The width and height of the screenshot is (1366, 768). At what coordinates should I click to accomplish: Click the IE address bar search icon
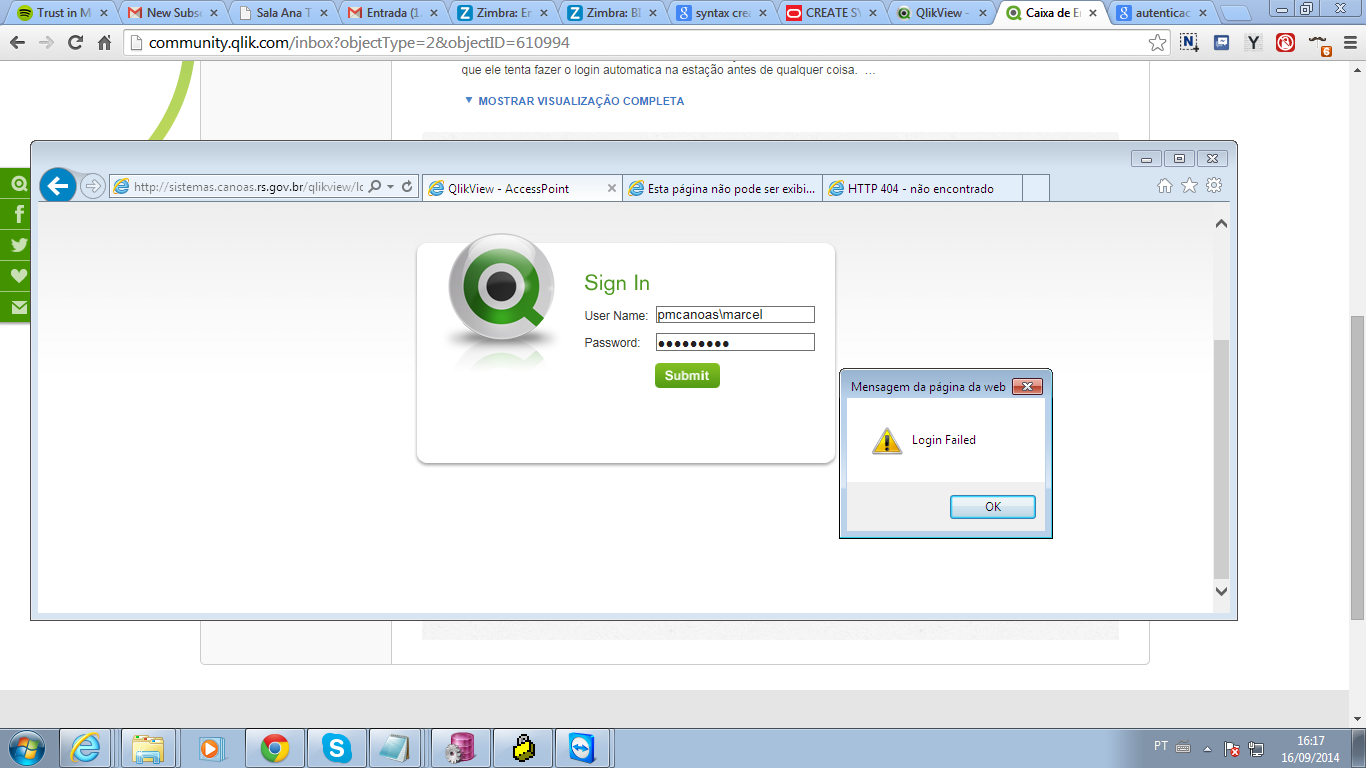click(x=374, y=187)
